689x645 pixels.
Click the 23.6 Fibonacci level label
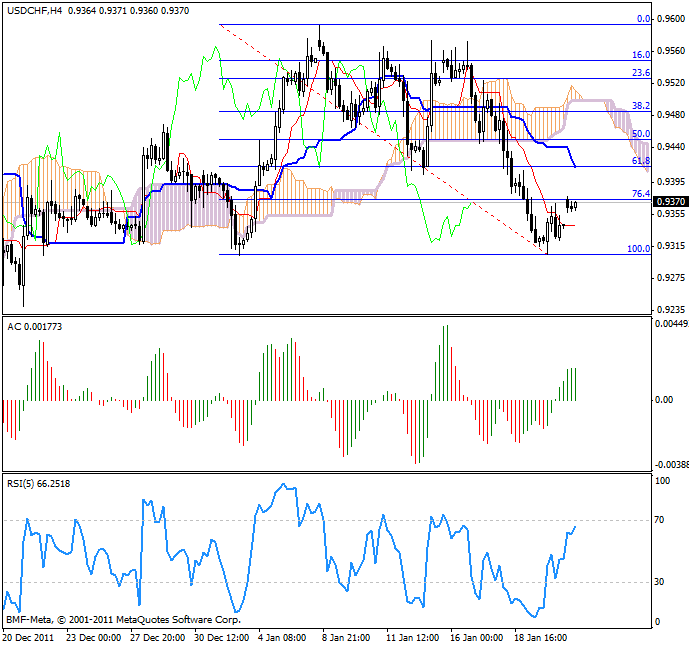[641, 72]
